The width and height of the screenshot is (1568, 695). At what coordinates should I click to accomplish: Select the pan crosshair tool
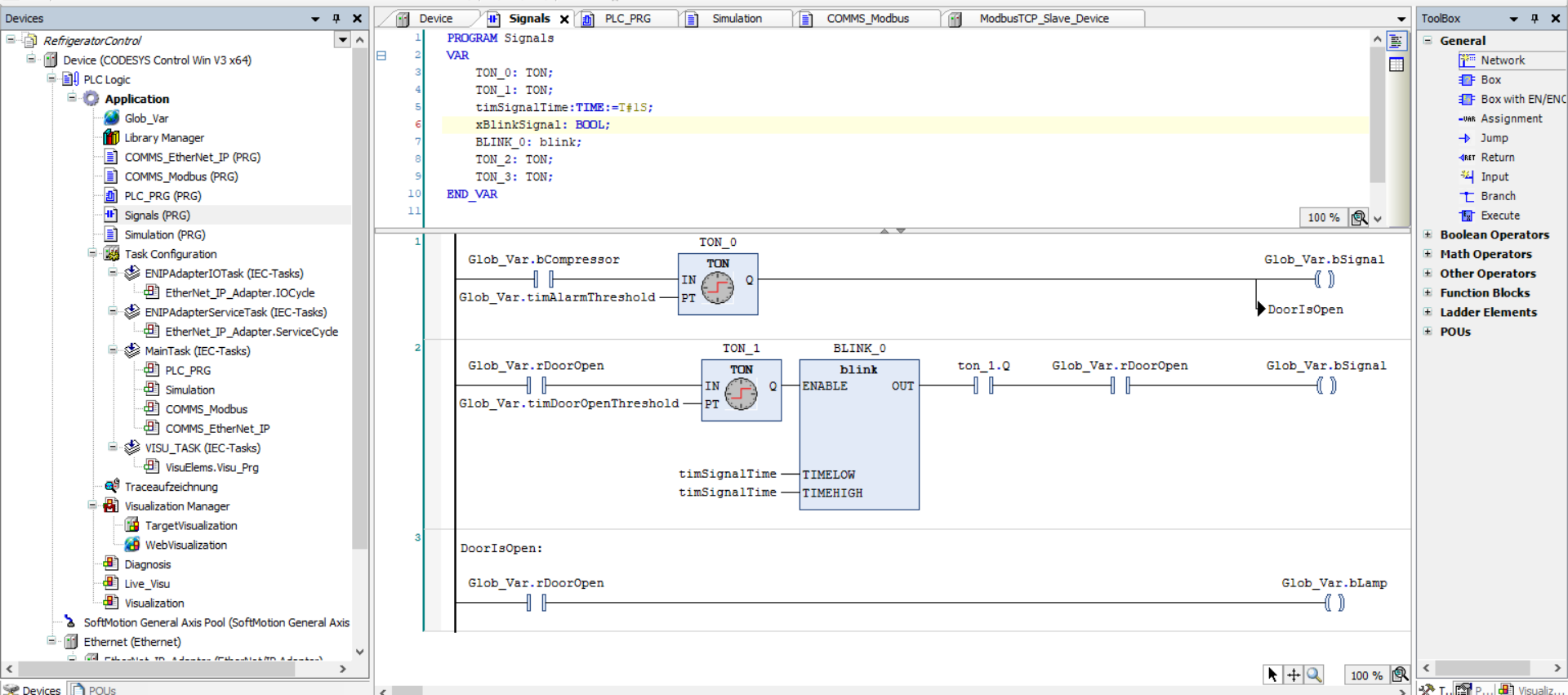1294,675
